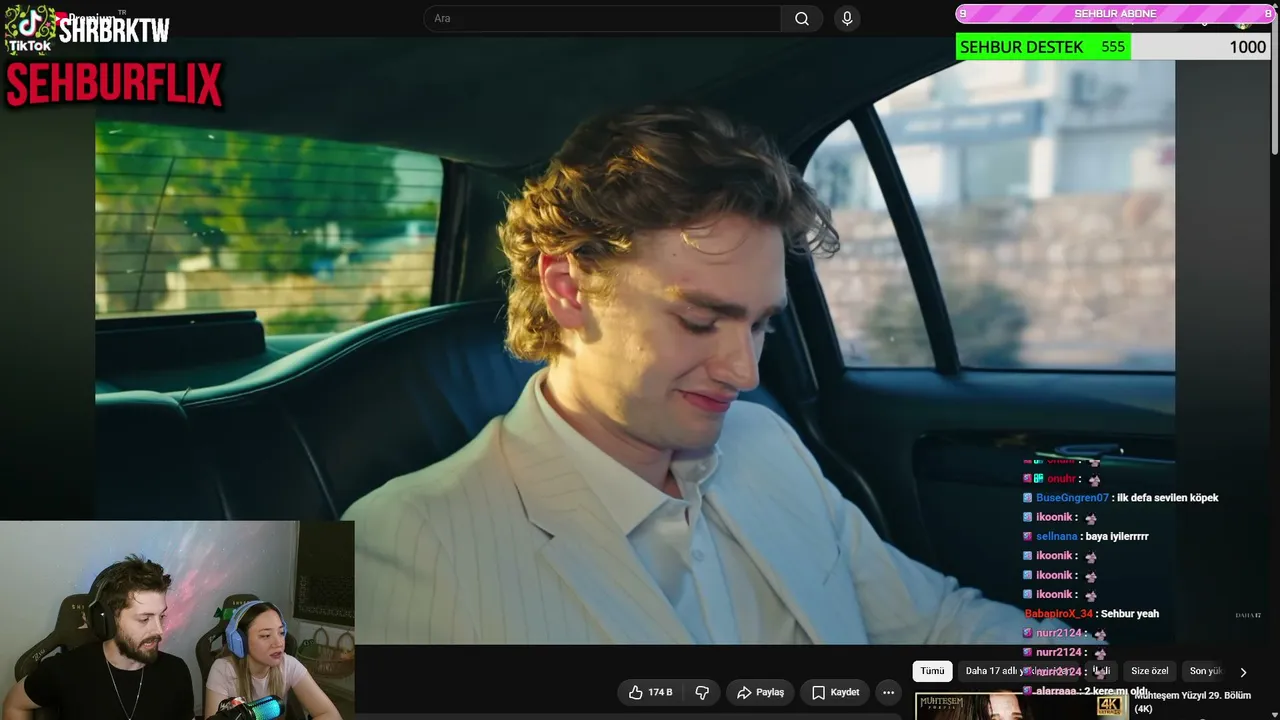Select the Size özel filter chip
Viewport: 1280px width, 720px height.
(1150, 671)
